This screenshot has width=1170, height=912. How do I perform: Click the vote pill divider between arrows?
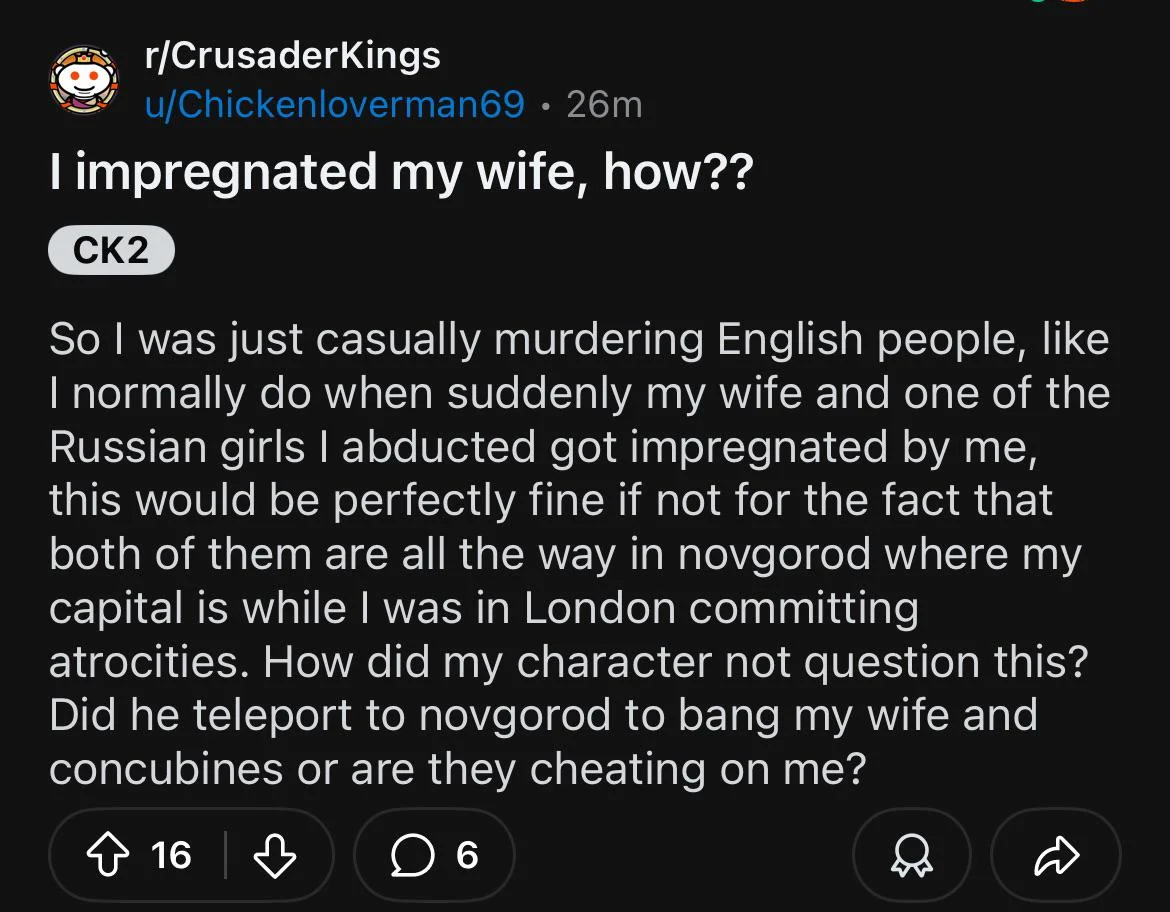[x=225, y=855]
